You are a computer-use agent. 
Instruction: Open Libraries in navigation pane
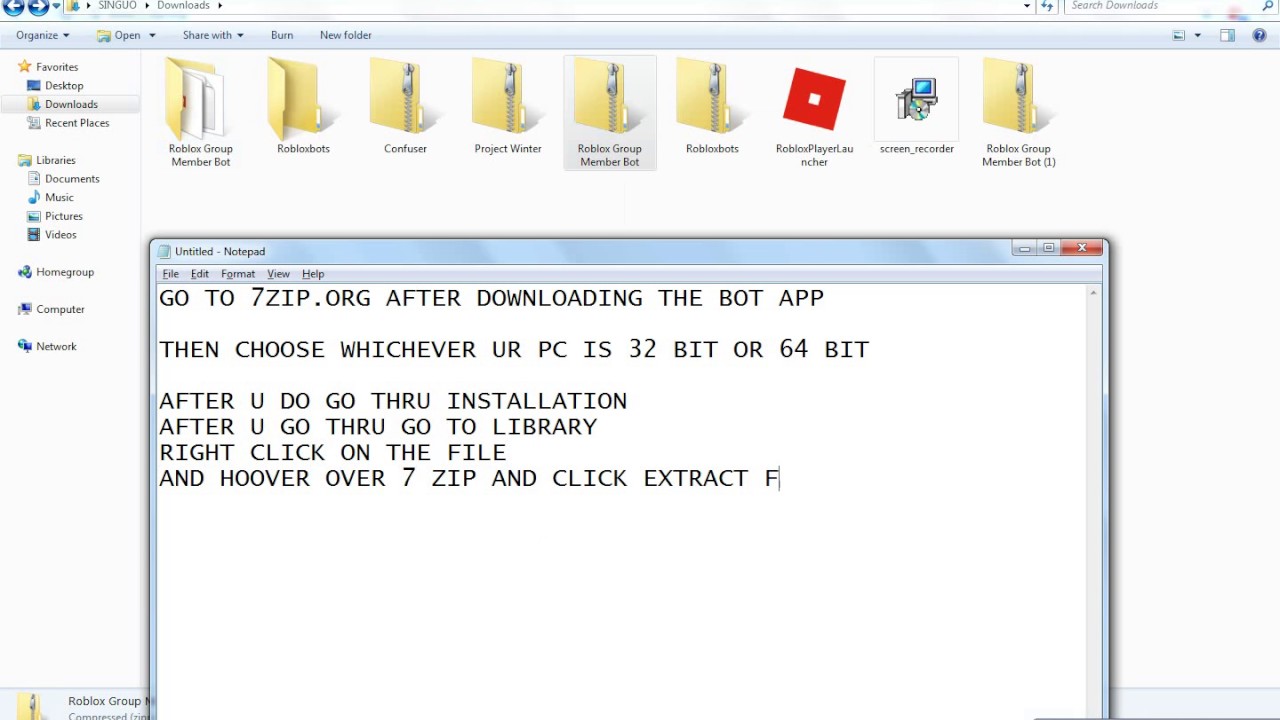pos(55,160)
